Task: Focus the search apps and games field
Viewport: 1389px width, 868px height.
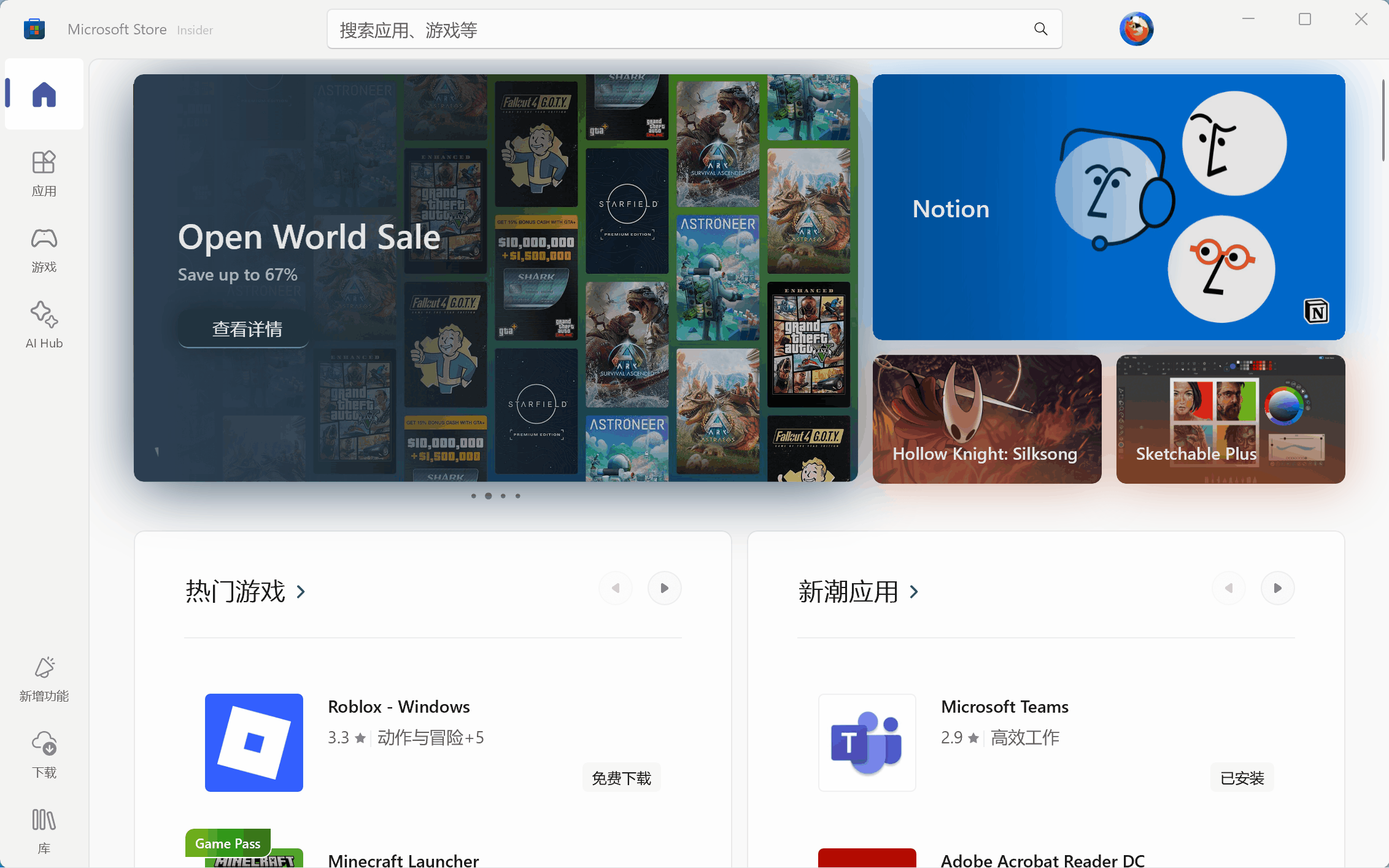Action: [x=694, y=29]
